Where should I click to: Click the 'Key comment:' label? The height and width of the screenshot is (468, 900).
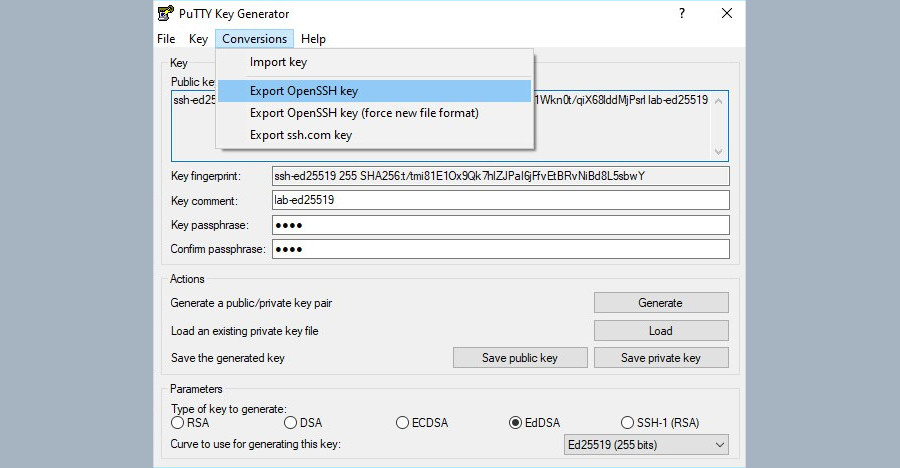coord(204,200)
